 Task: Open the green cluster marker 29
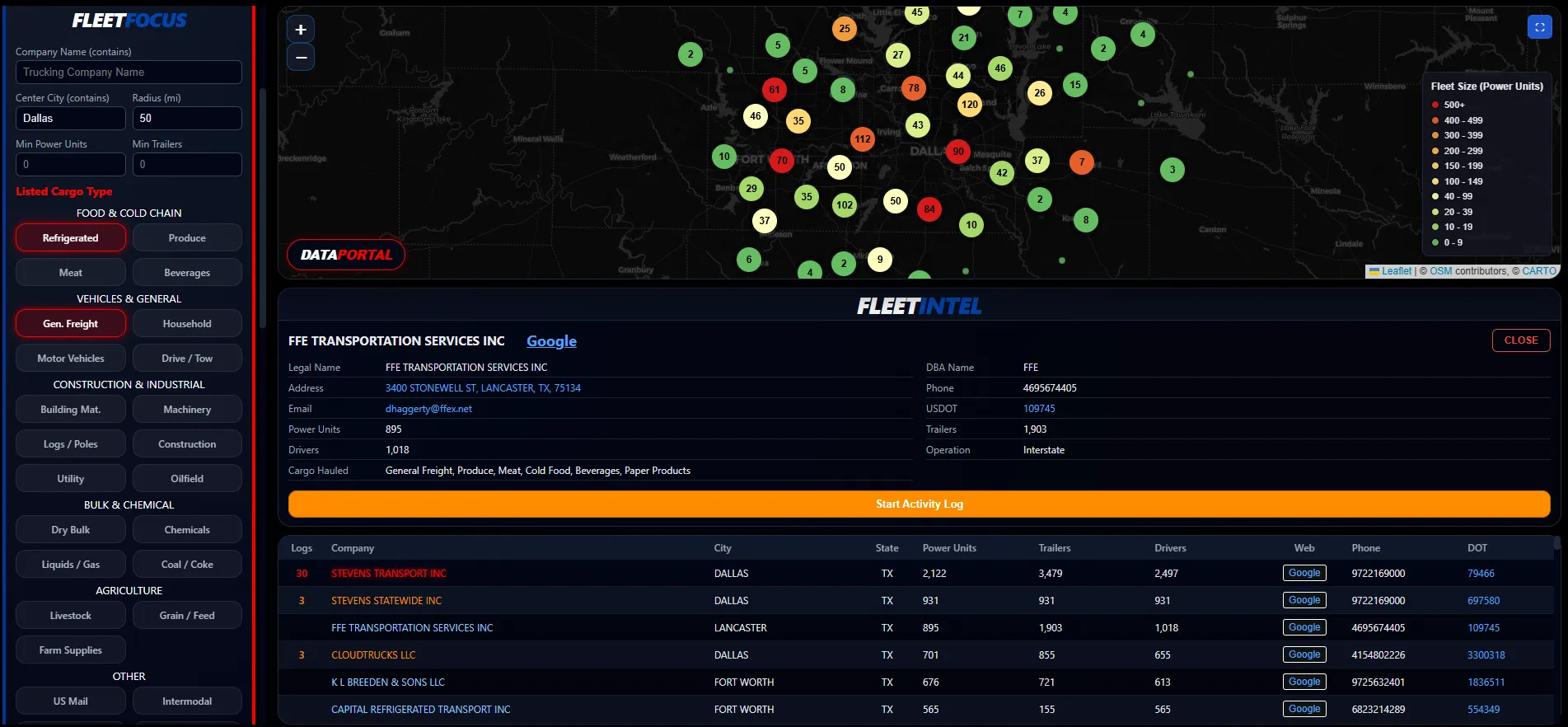tap(751, 188)
